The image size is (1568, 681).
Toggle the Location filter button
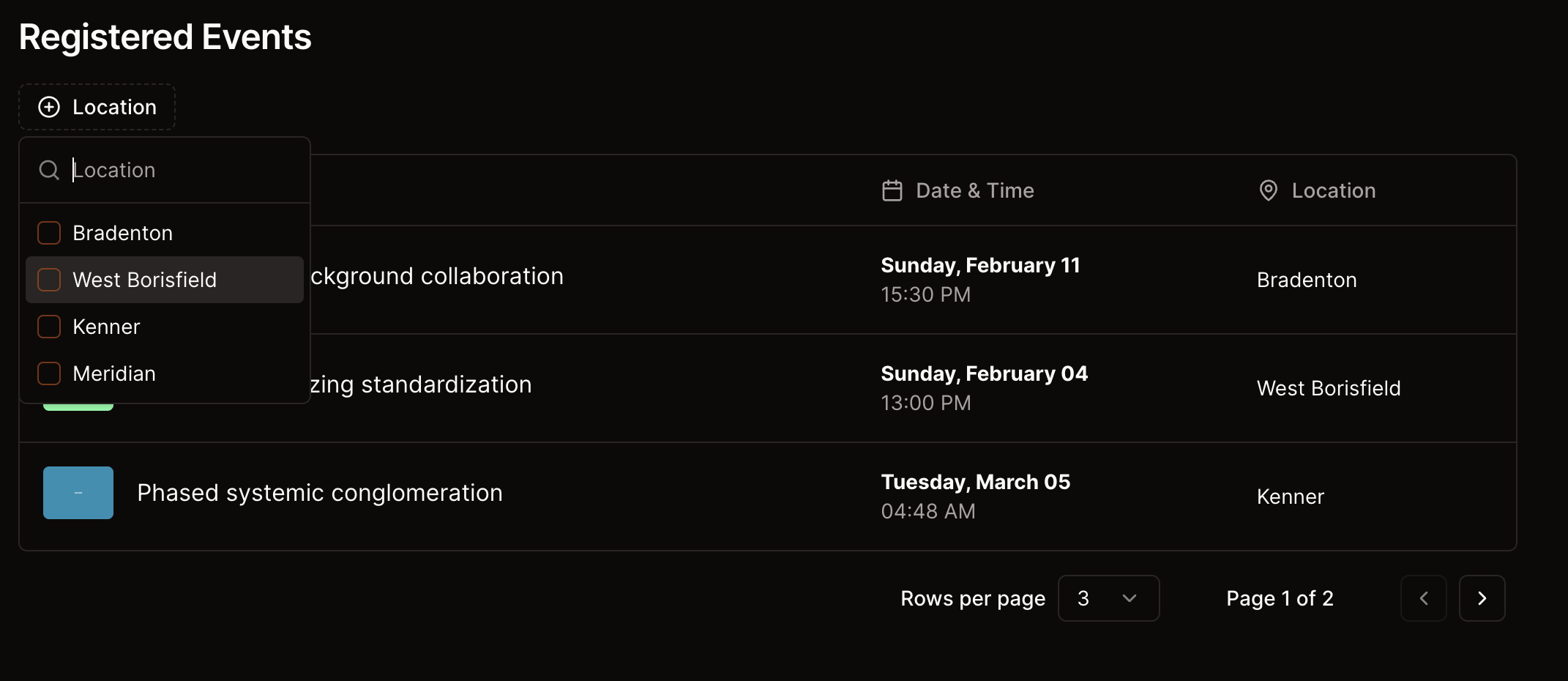pos(97,108)
